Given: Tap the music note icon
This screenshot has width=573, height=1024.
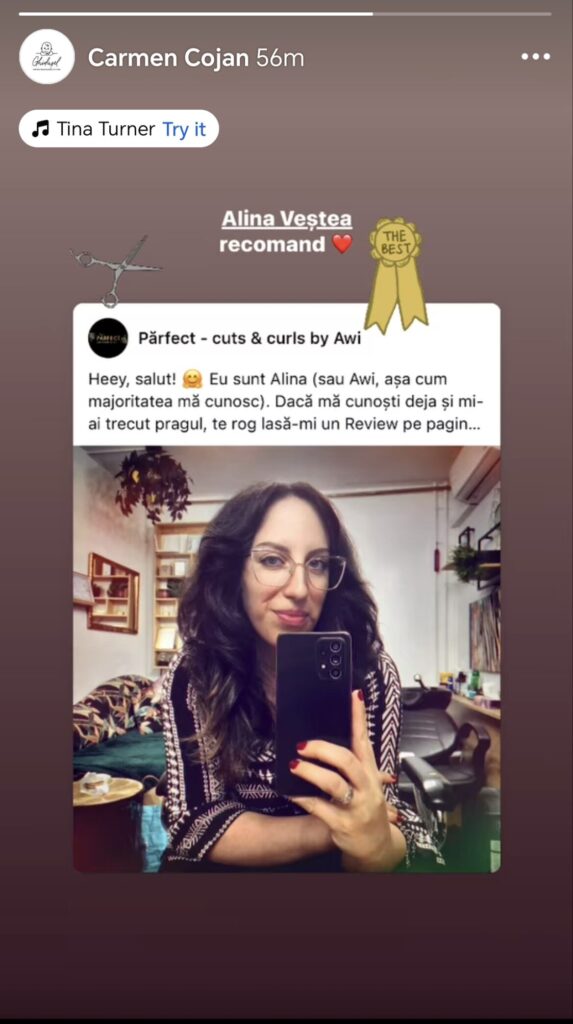Looking at the screenshot, I should tap(41, 129).
